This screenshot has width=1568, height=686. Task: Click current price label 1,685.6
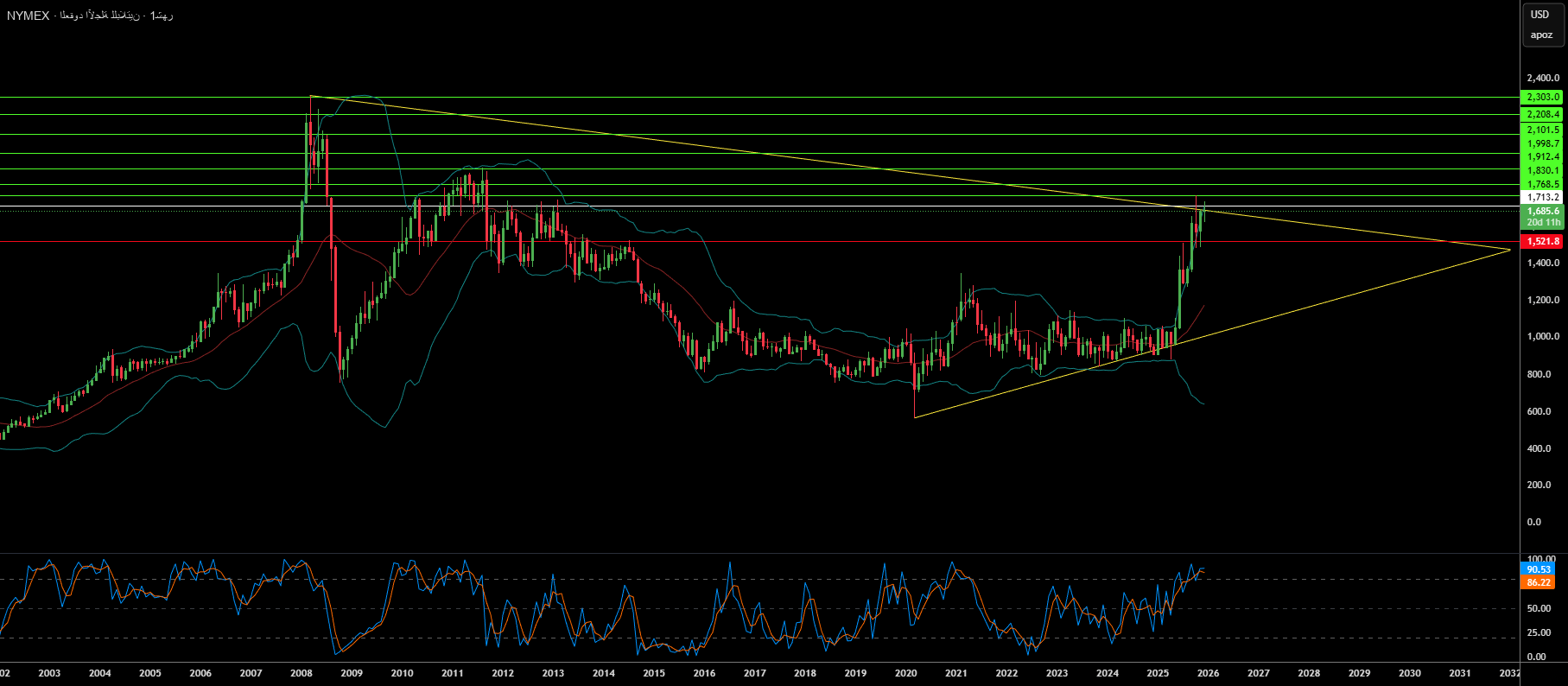(1543, 212)
